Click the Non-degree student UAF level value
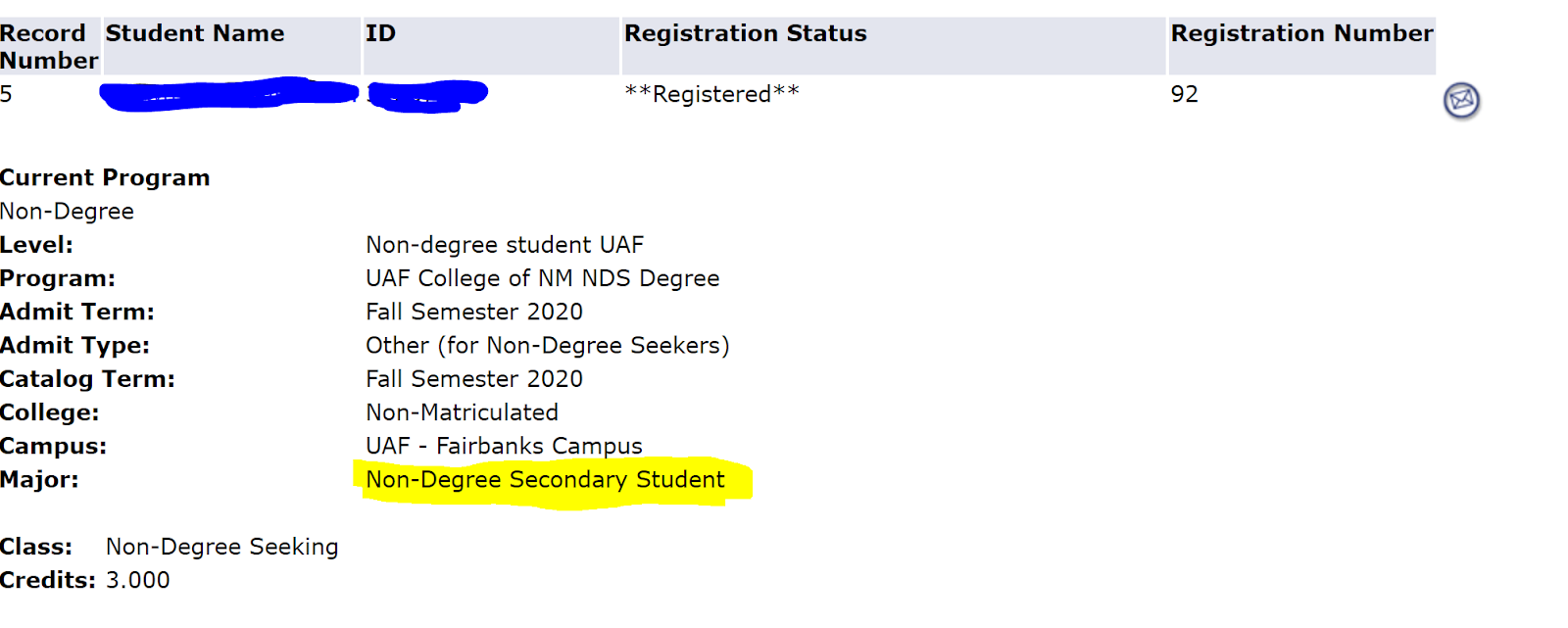1568x628 pixels. tap(505, 245)
